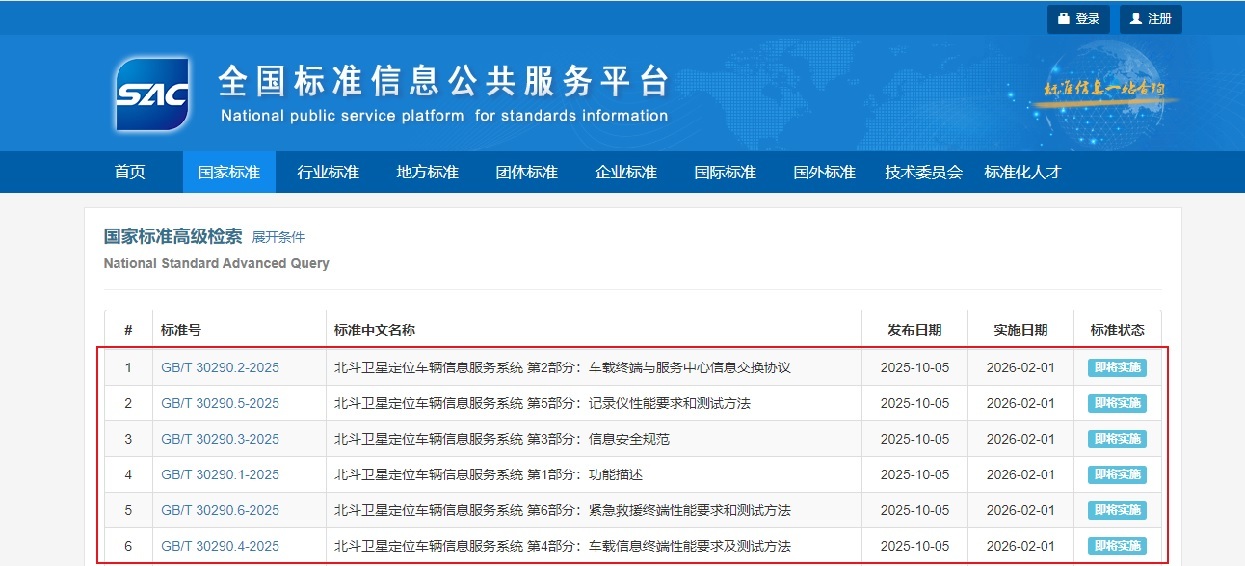This screenshot has width=1245, height=566.
Task: Click the 标准状态 column header
Action: tap(1117, 330)
